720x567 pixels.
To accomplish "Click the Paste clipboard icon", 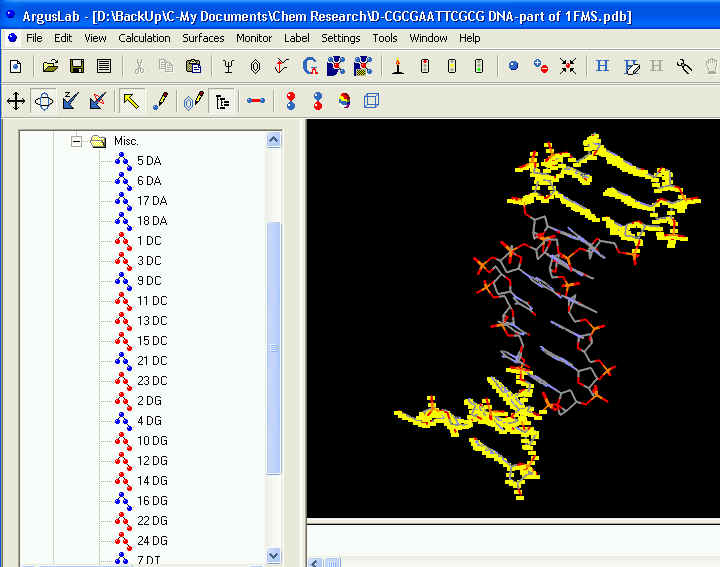I will coord(194,67).
